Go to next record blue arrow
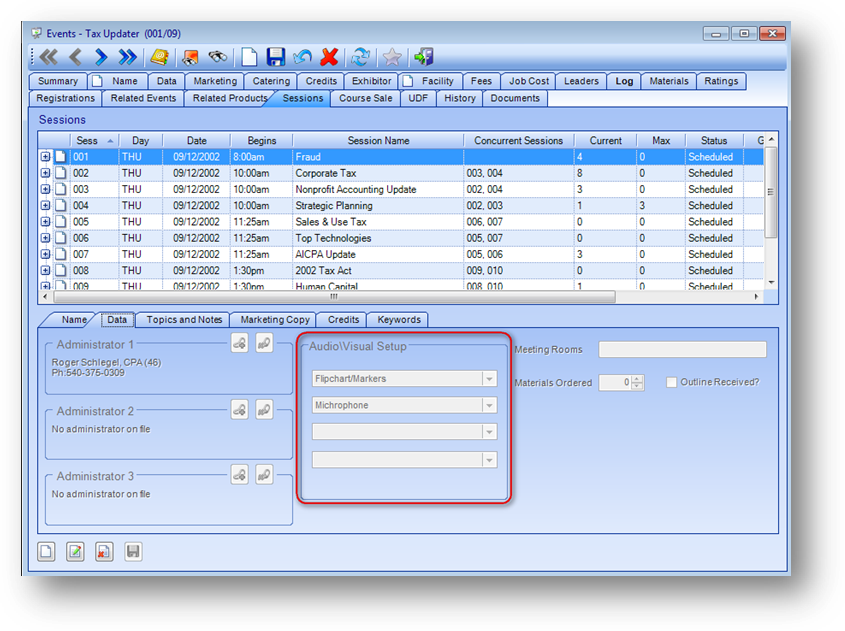Screen dimensions: 845x631 (101, 57)
